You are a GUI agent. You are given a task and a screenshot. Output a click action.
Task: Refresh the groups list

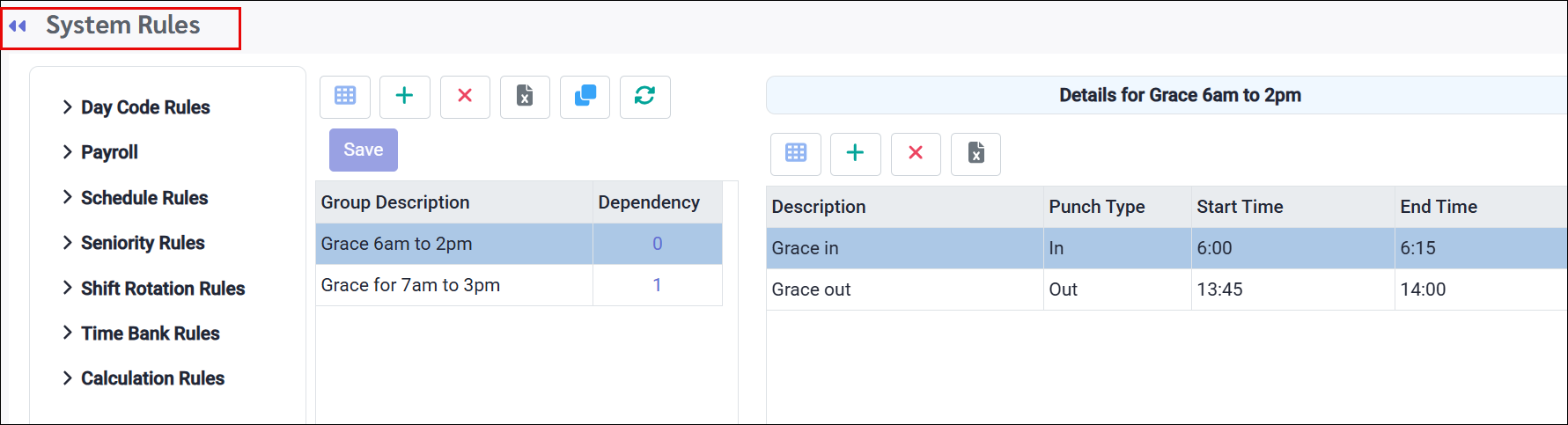[645, 96]
